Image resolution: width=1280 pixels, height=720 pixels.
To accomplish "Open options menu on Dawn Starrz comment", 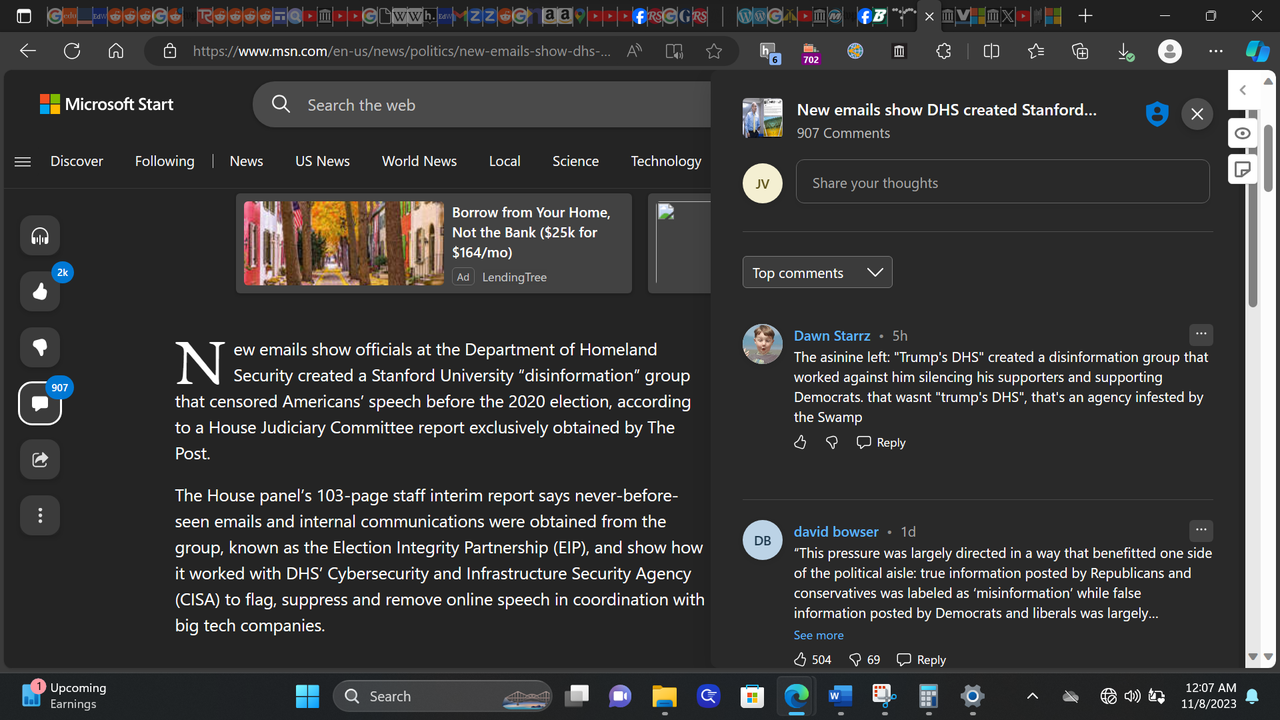I will click(x=1201, y=334).
